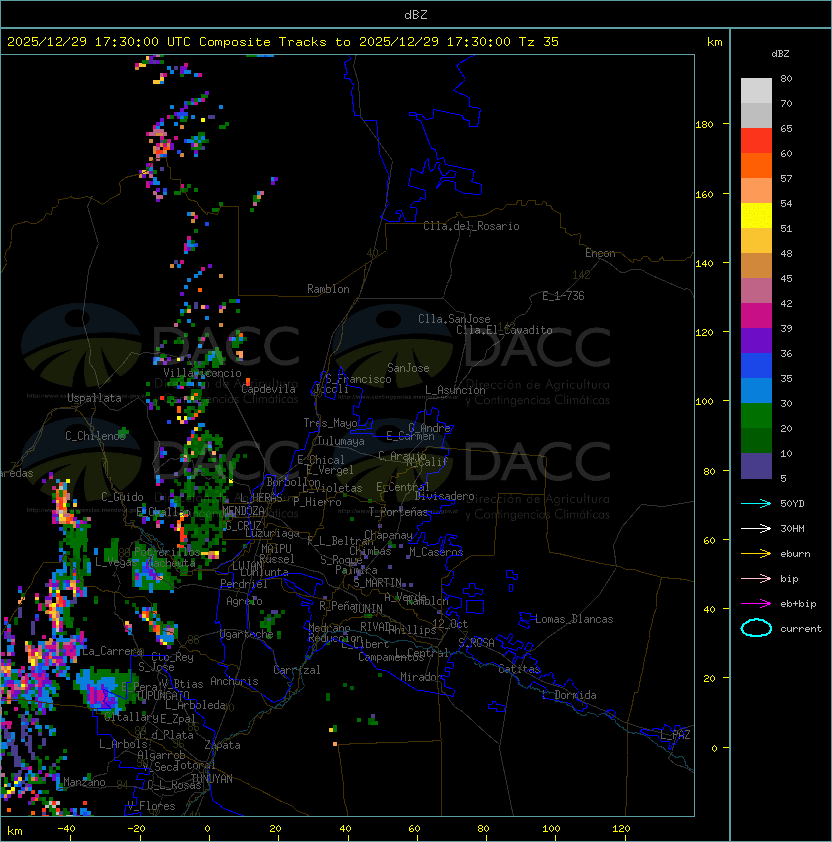Click the 'dBZ' title at window top

coord(416,14)
